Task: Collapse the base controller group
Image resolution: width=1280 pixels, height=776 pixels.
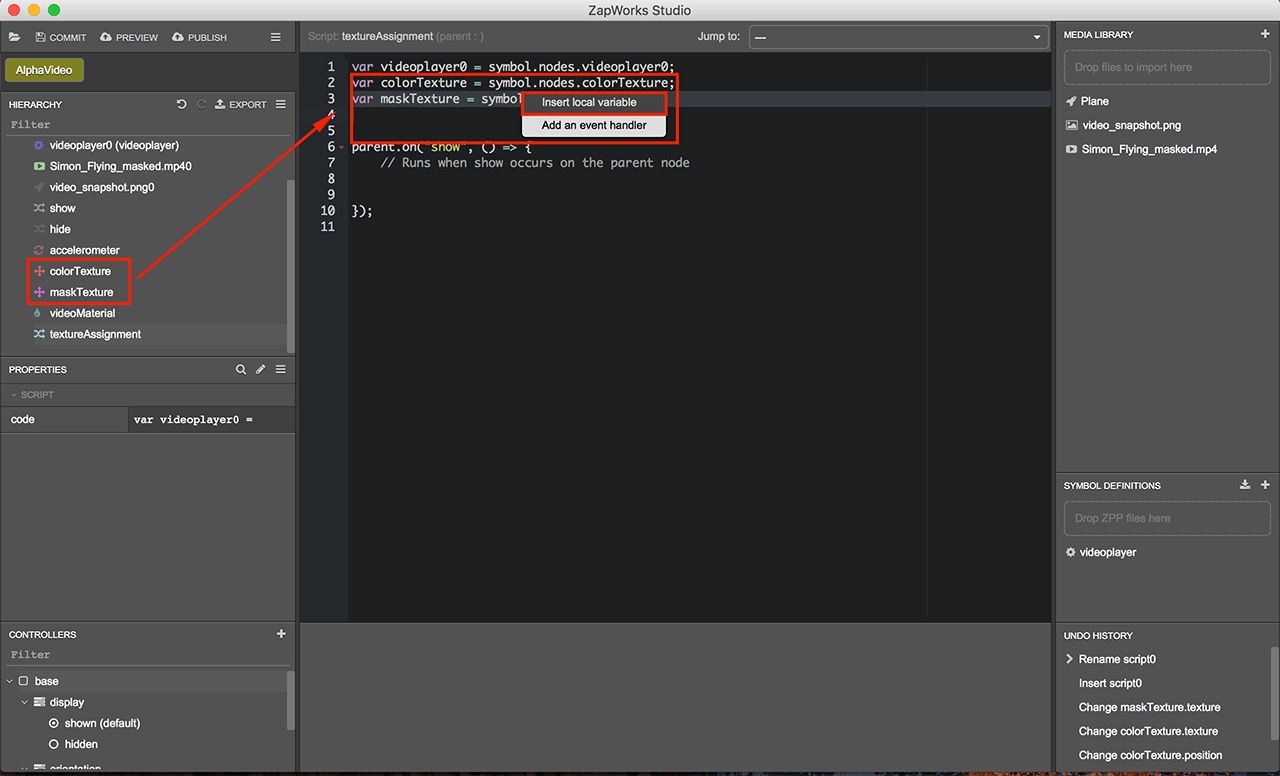Action: (10, 681)
